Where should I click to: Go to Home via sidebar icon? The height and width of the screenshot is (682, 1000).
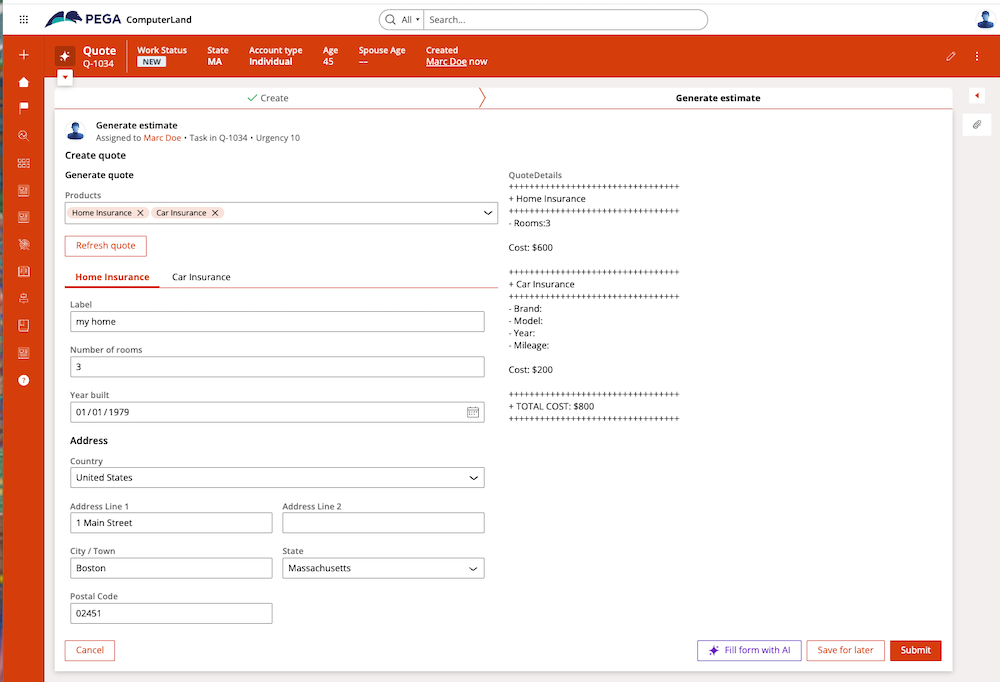pyautogui.click(x=24, y=82)
